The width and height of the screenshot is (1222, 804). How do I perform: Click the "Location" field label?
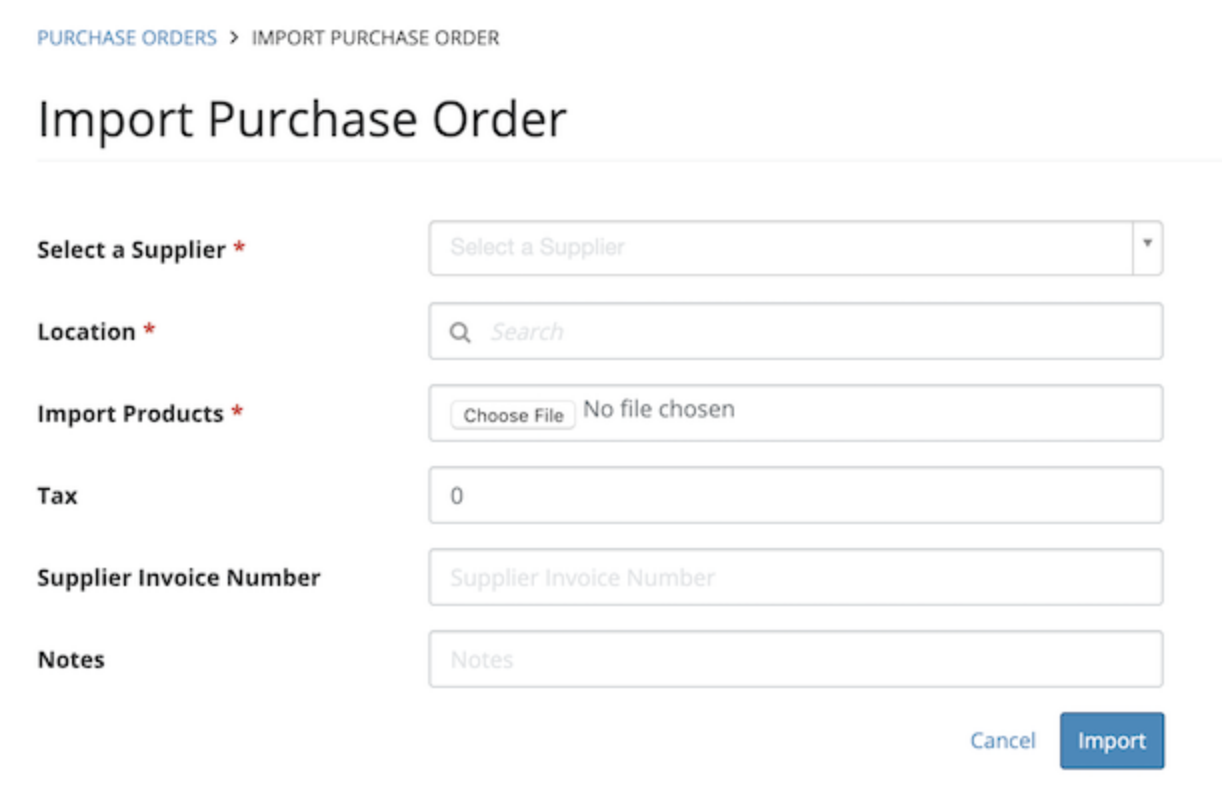click(86, 332)
